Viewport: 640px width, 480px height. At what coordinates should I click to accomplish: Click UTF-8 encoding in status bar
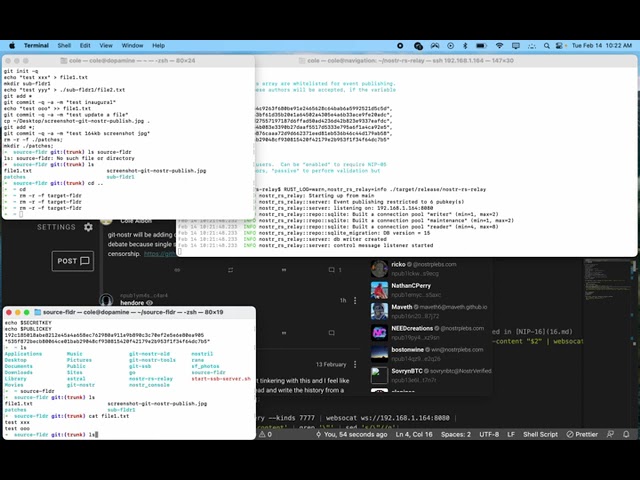point(489,434)
